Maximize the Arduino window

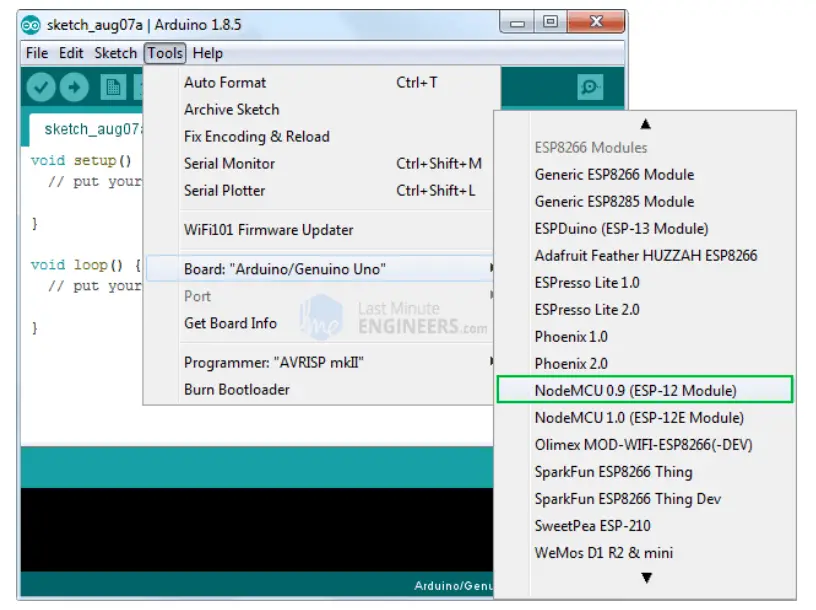click(x=550, y=22)
